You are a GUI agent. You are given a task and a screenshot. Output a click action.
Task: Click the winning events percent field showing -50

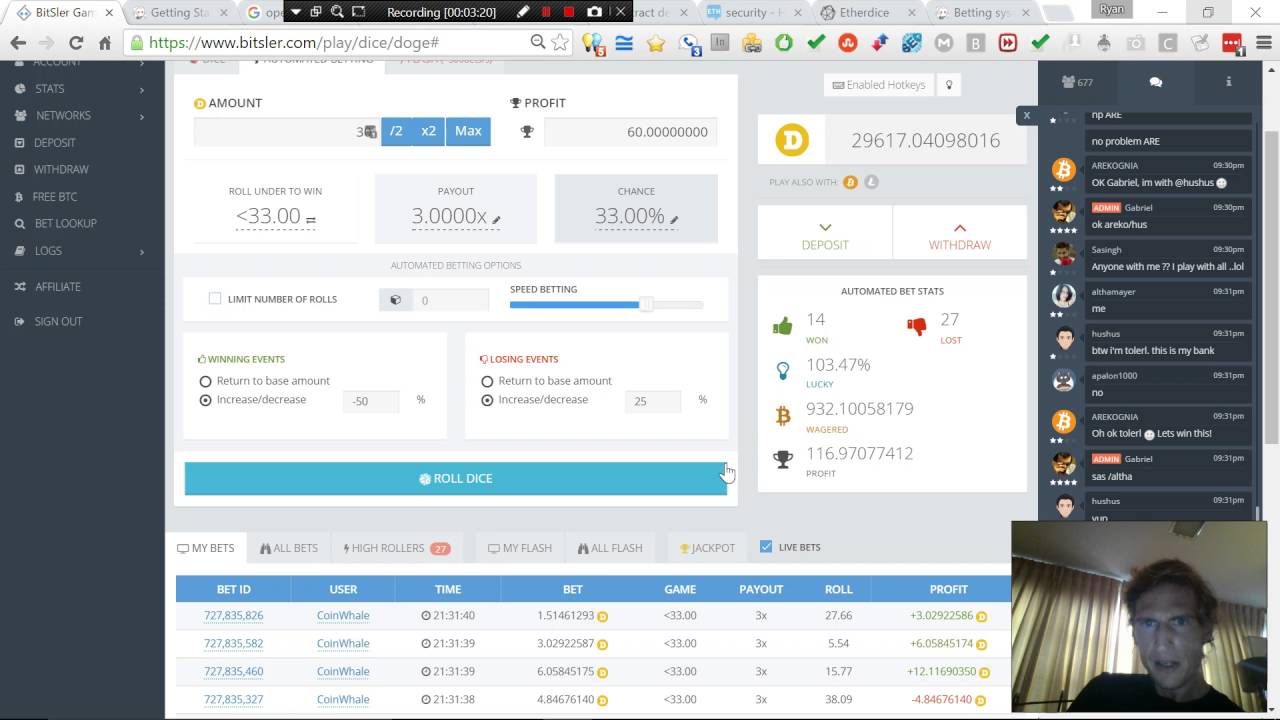(x=371, y=401)
